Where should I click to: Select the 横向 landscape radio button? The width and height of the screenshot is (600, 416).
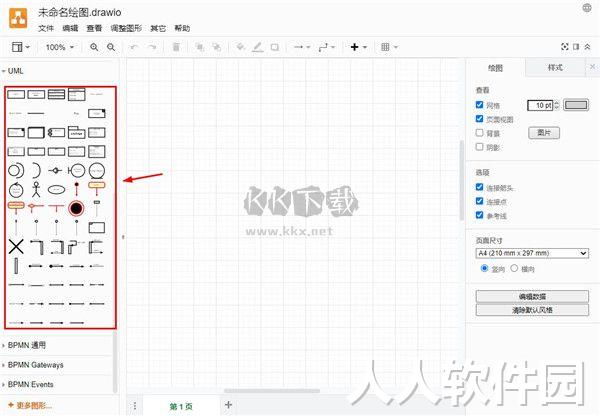pos(514,268)
